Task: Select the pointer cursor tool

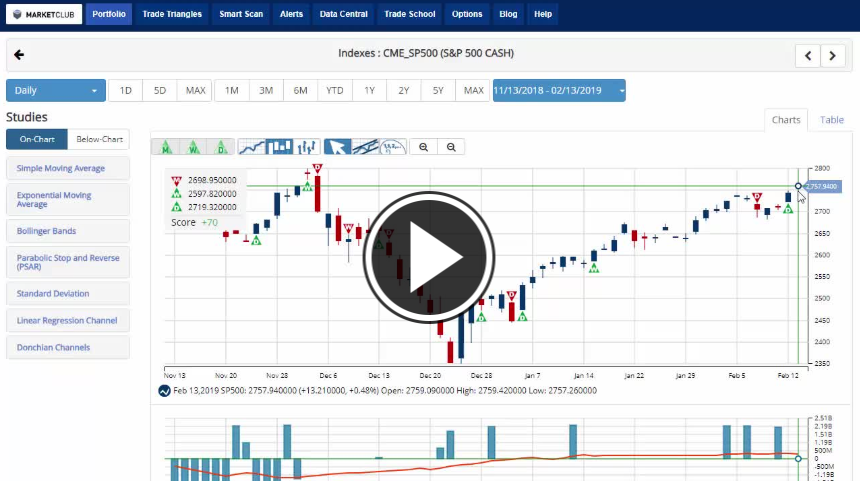Action: pyautogui.click(x=337, y=147)
